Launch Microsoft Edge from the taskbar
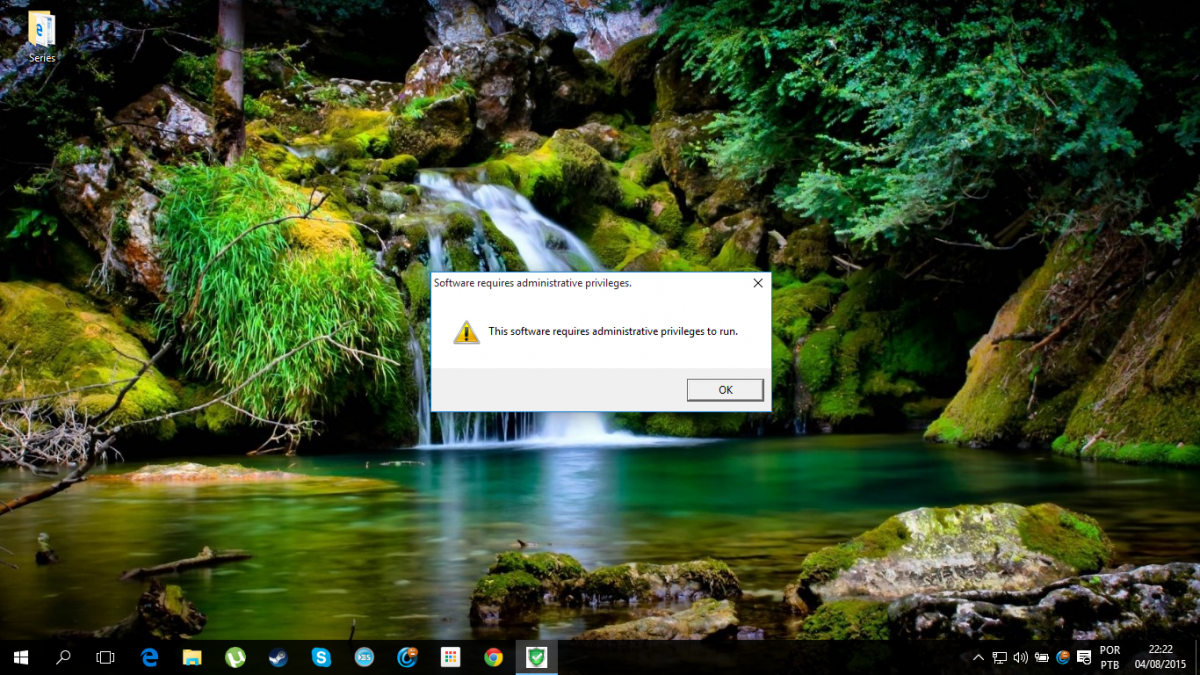 tap(150, 657)
